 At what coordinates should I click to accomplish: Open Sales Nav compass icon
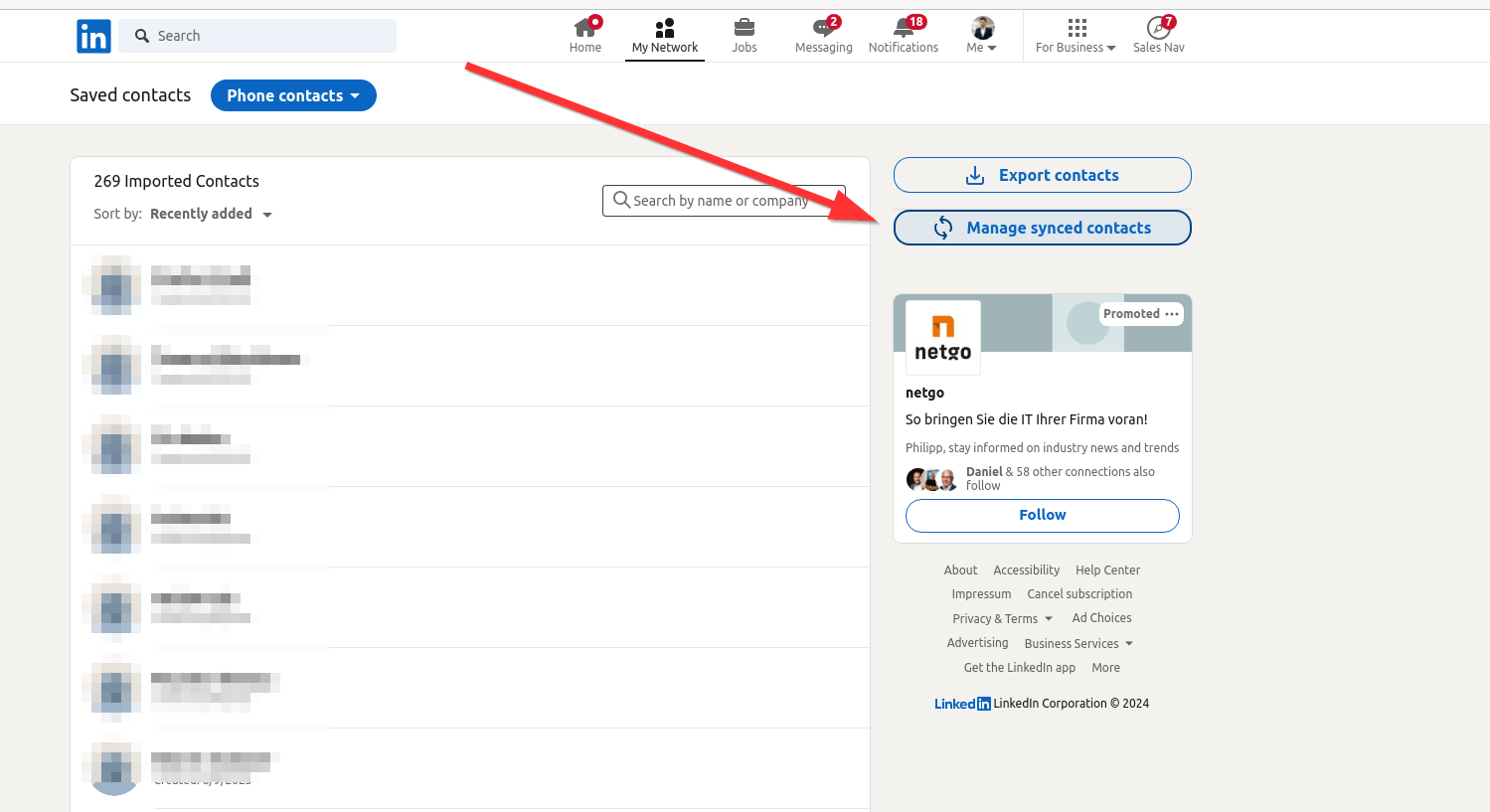point(1158,28)
